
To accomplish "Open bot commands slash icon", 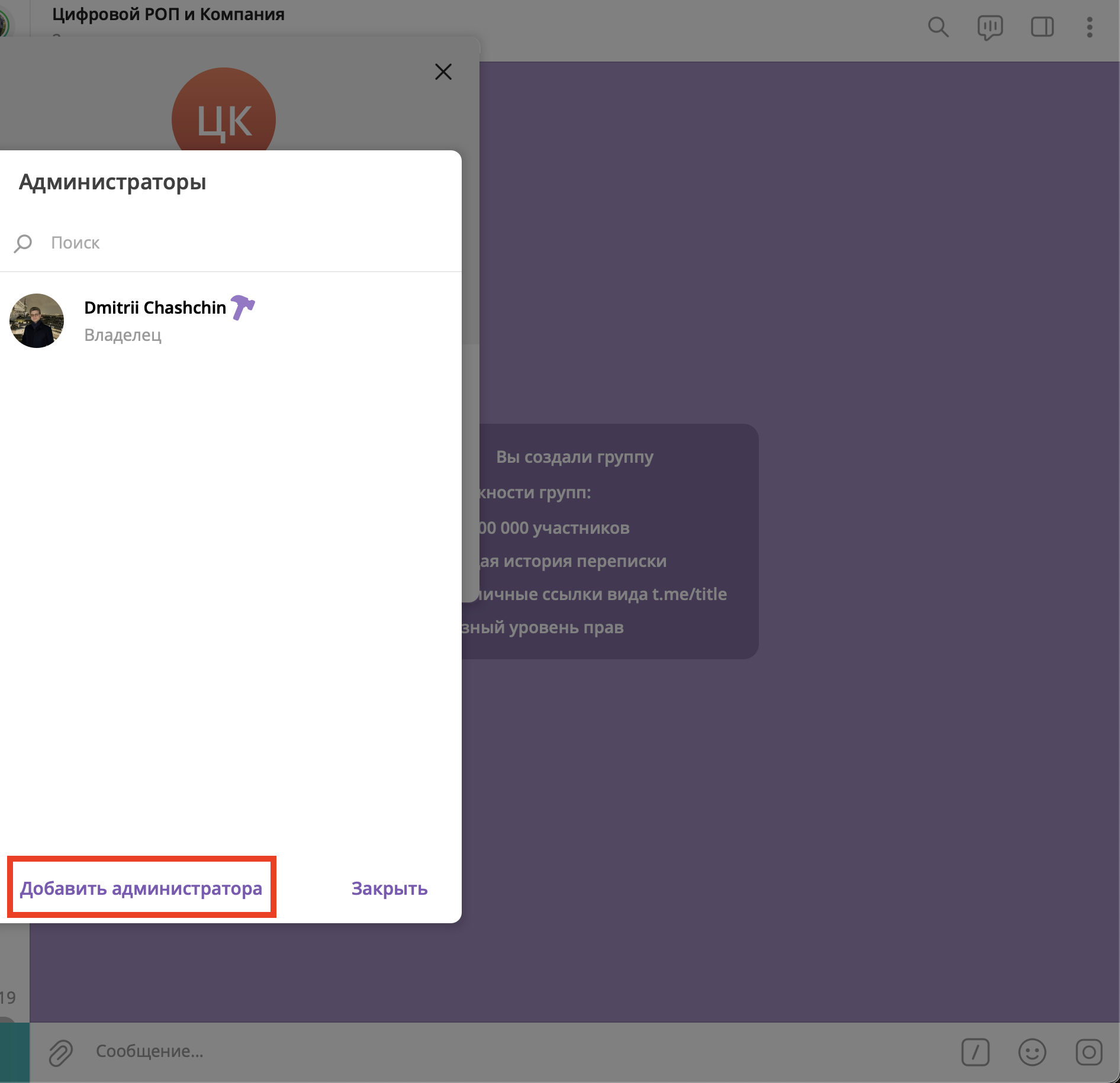I will [975, 1052].
